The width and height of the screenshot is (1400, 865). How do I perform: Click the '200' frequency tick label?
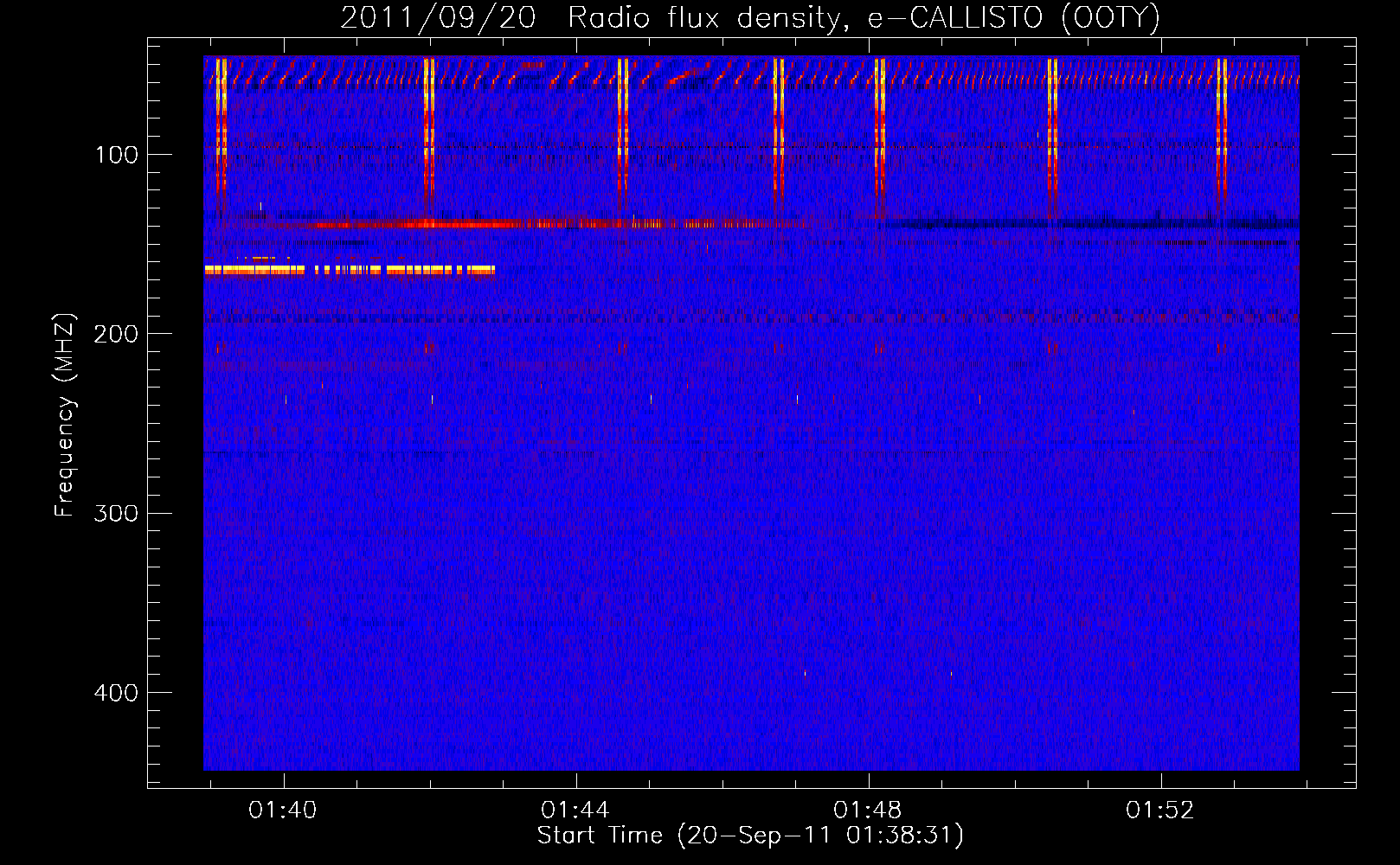tap(116, 334)
